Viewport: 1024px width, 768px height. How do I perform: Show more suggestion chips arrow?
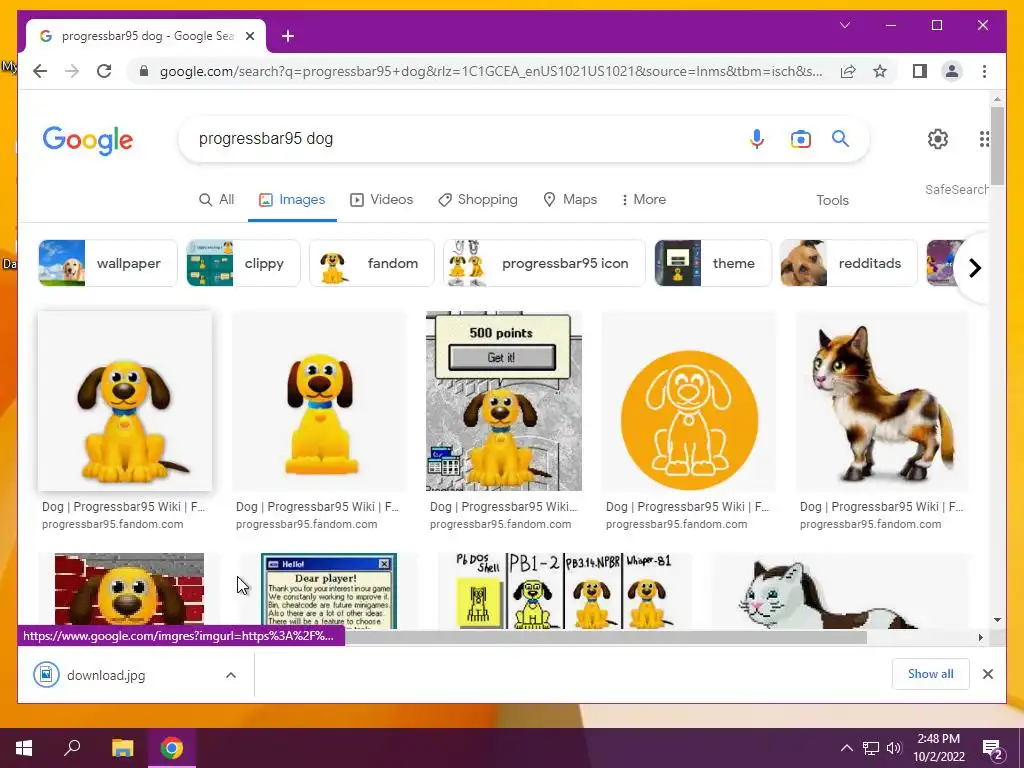974,268
